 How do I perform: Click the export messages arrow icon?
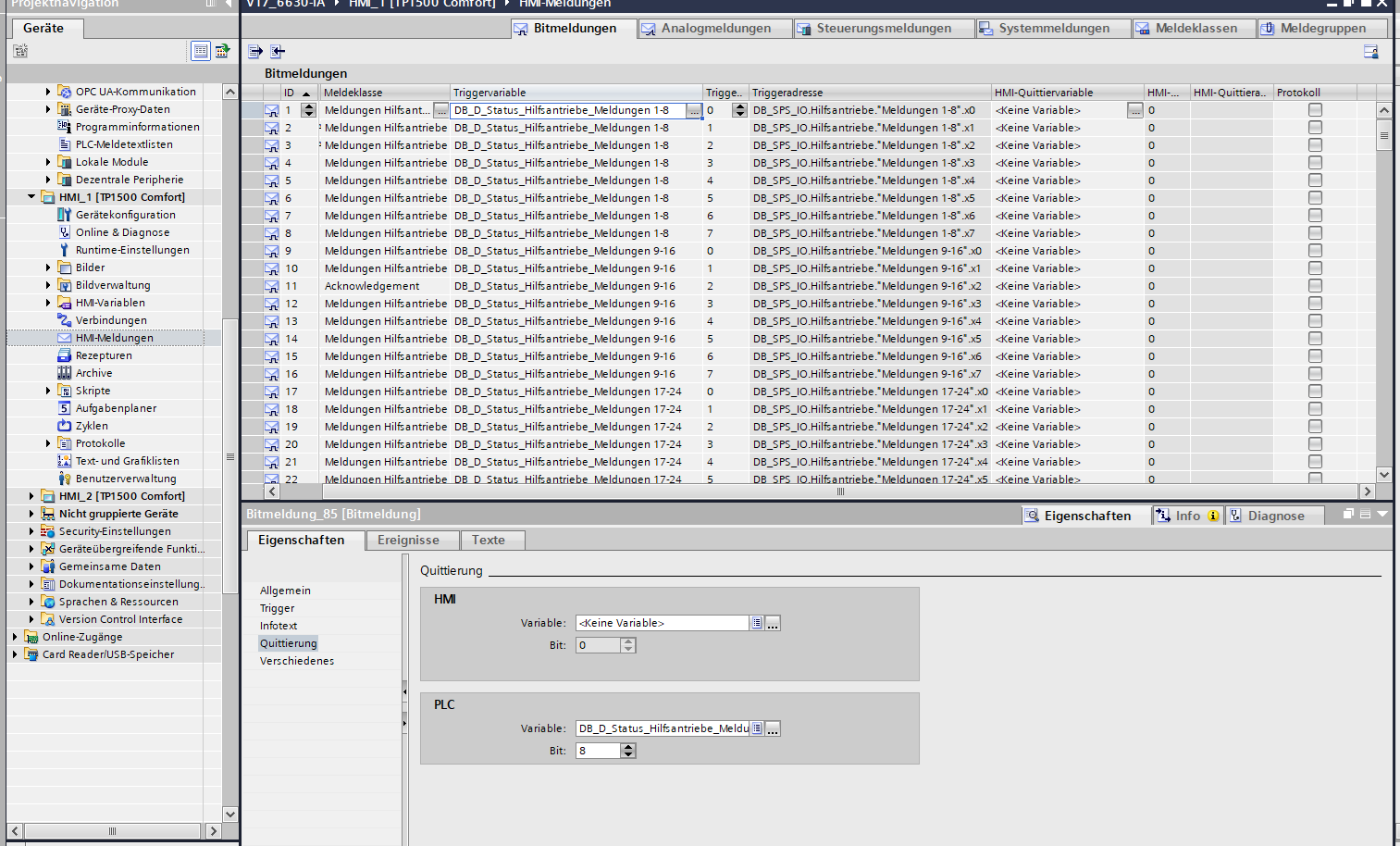(255, 52)
